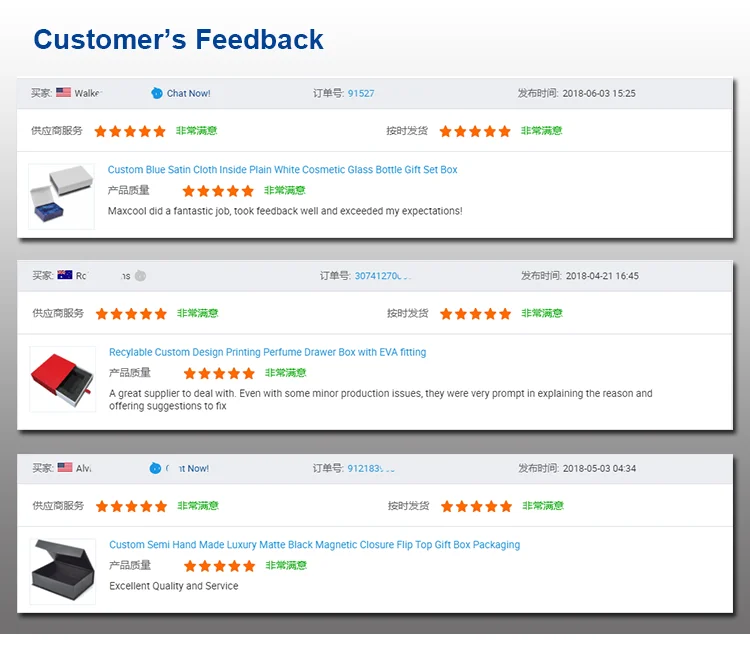Open order number starting with 912183
The width and height of the screenshot is (750, 649).
click(371, 468)
